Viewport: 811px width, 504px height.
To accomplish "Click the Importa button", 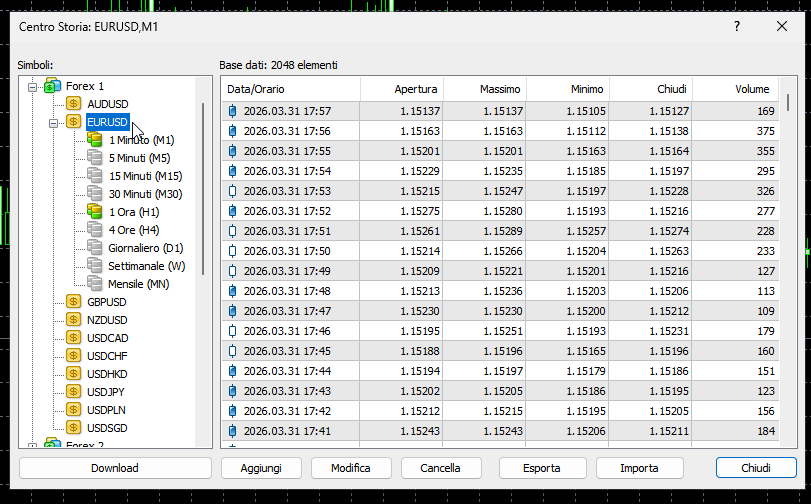I will click(640, 468).
